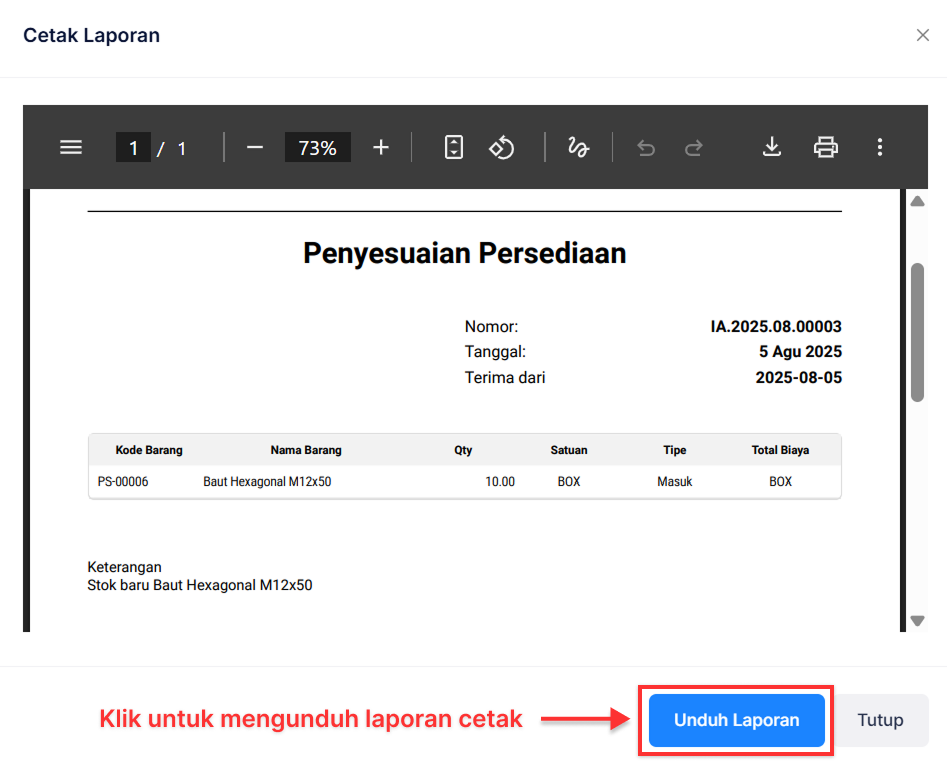Open the three-dot more options menu
Image resolution: width=947 pixels, height=767 pixels.
pos(879,147)
